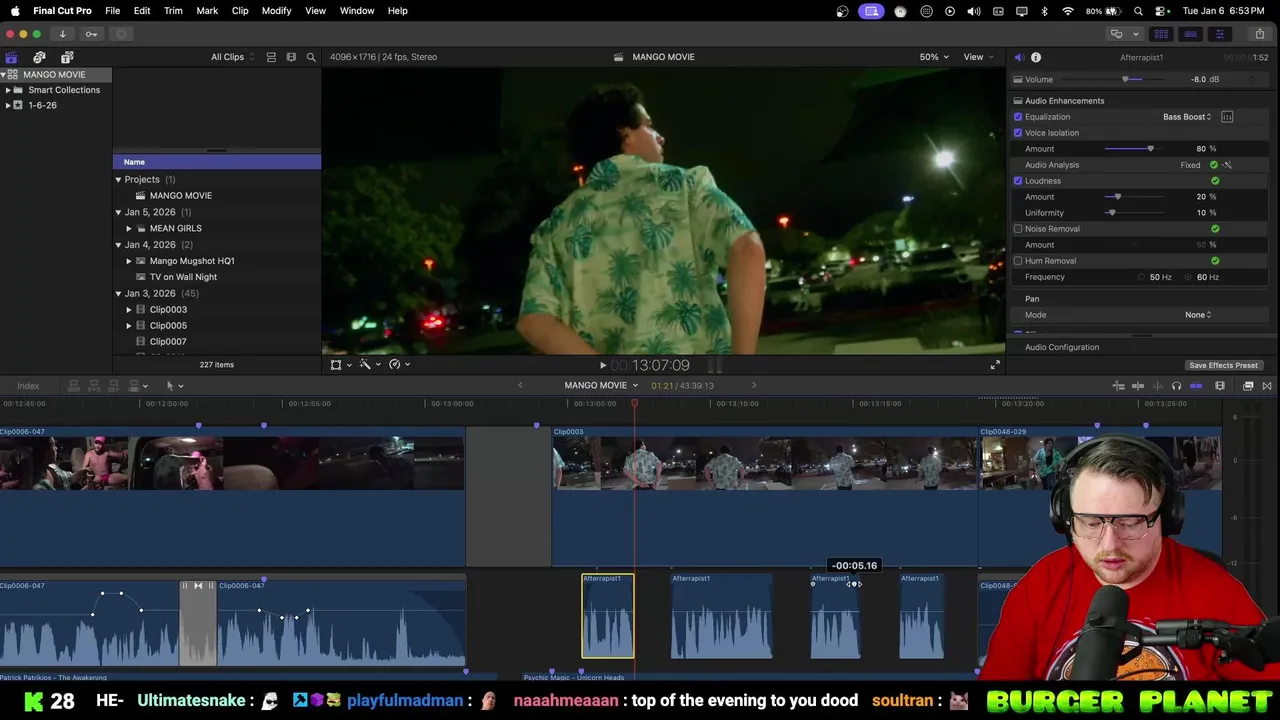Open the Modify menu
The width and height of the screenshot is (1280, 720).
coord(276,11)
